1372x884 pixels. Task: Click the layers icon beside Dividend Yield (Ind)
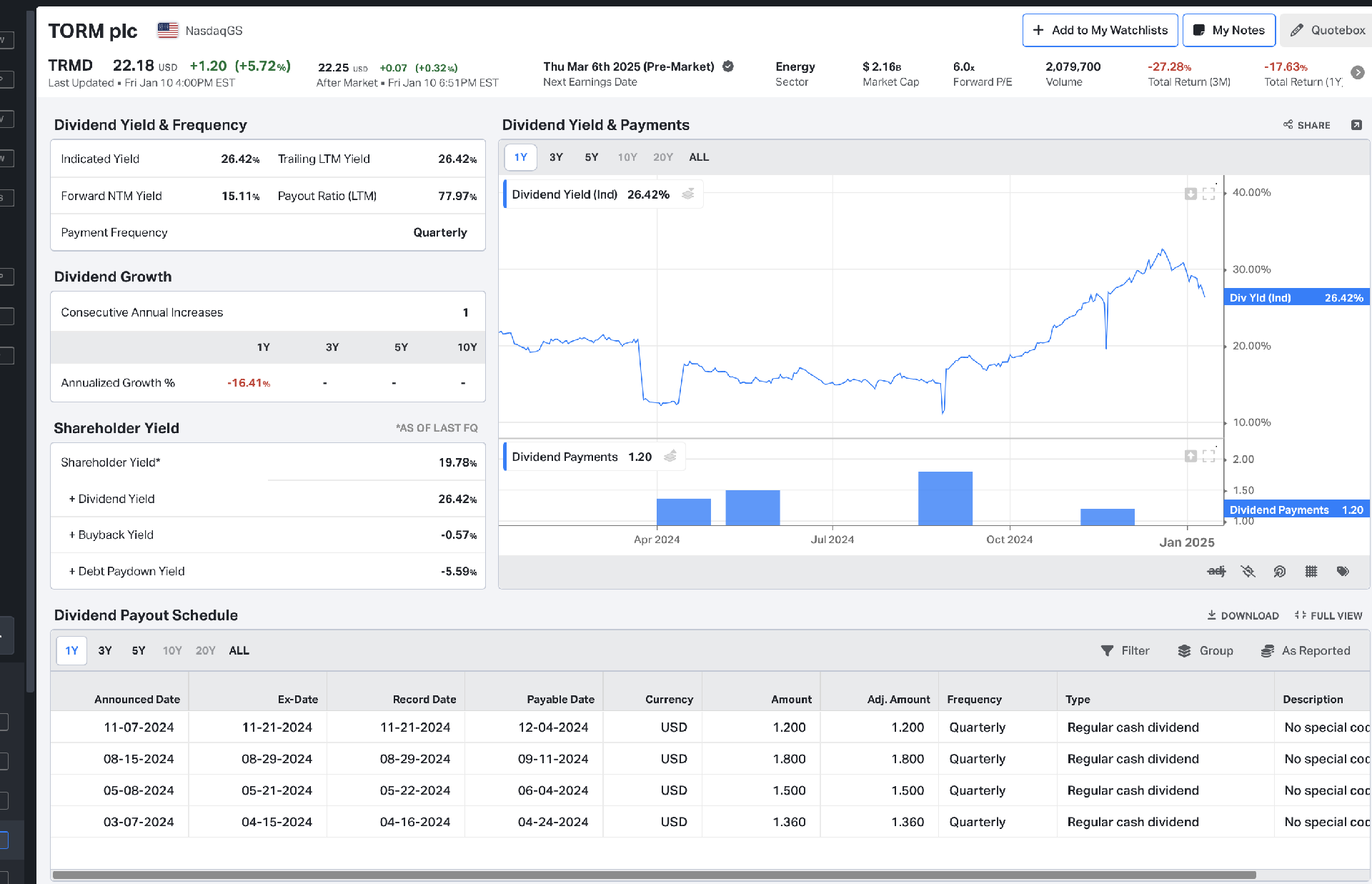click(x=687, y=194)
